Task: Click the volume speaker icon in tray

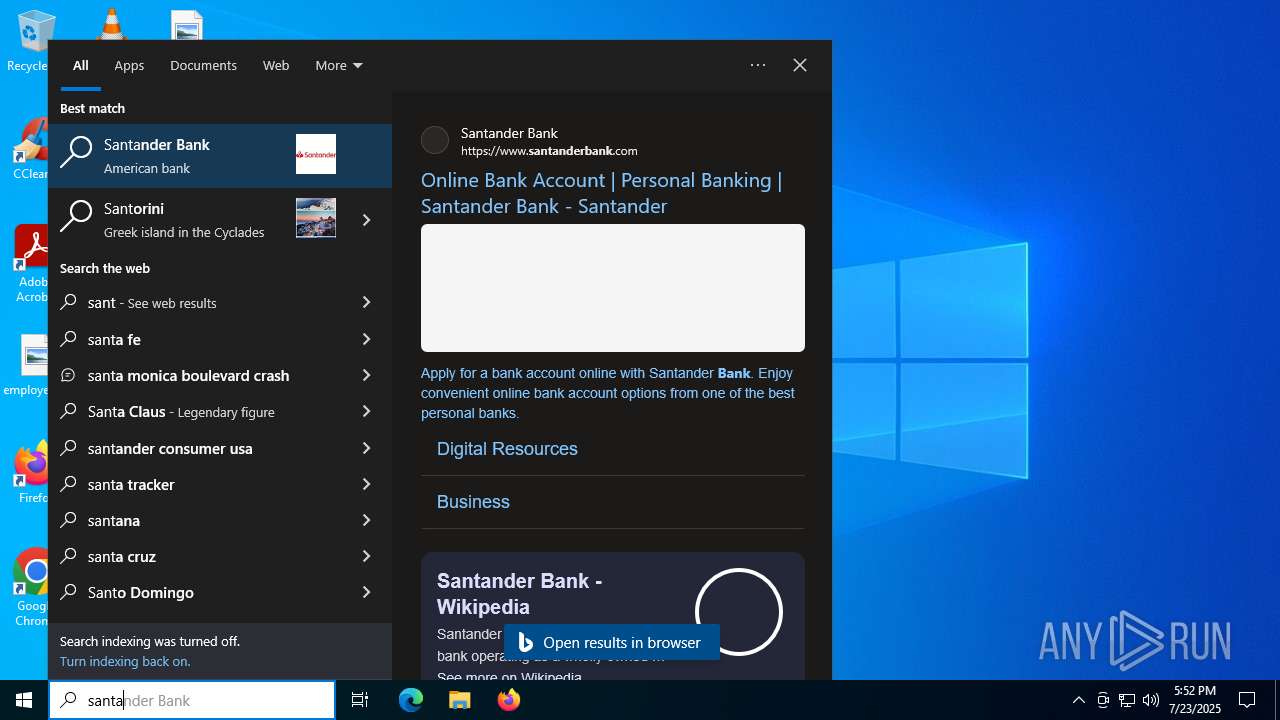Action: (1151, 700)
